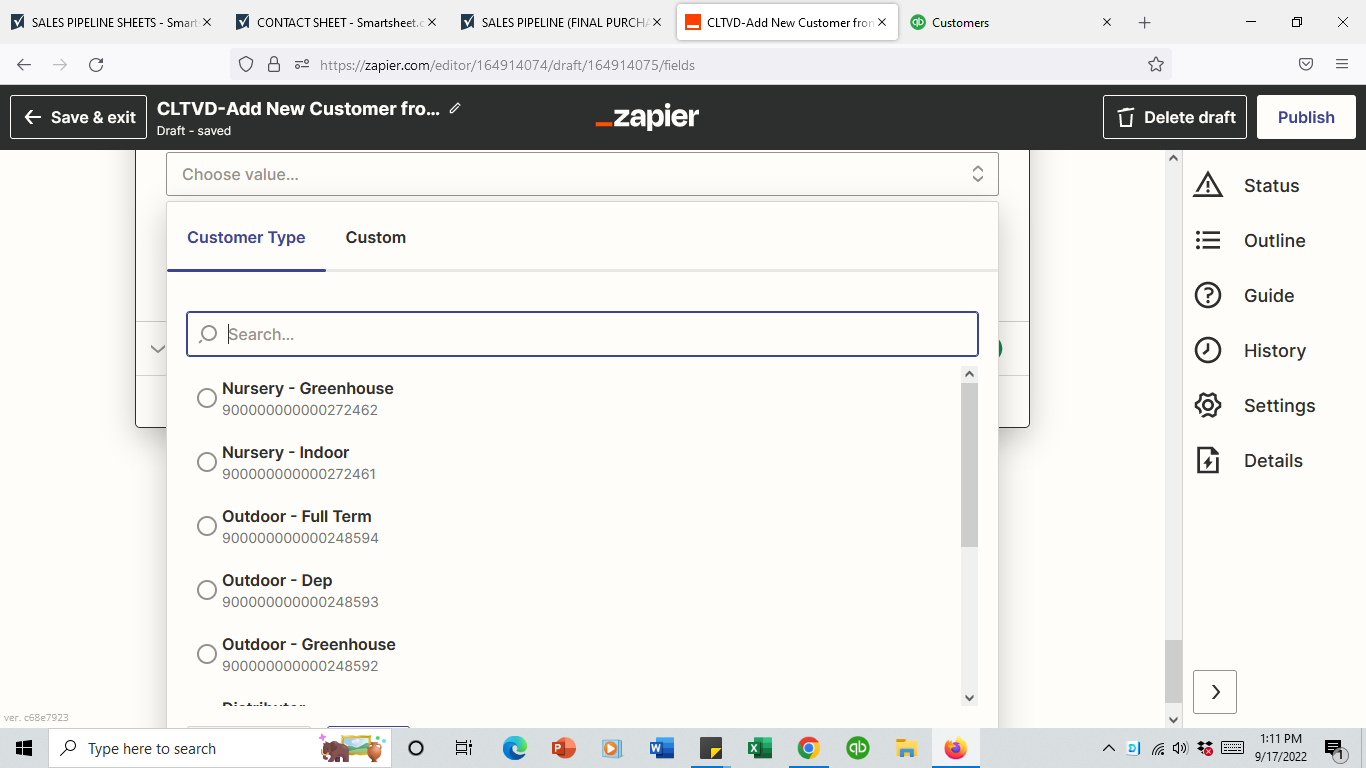Click the site padlock icon

[274, 64]
